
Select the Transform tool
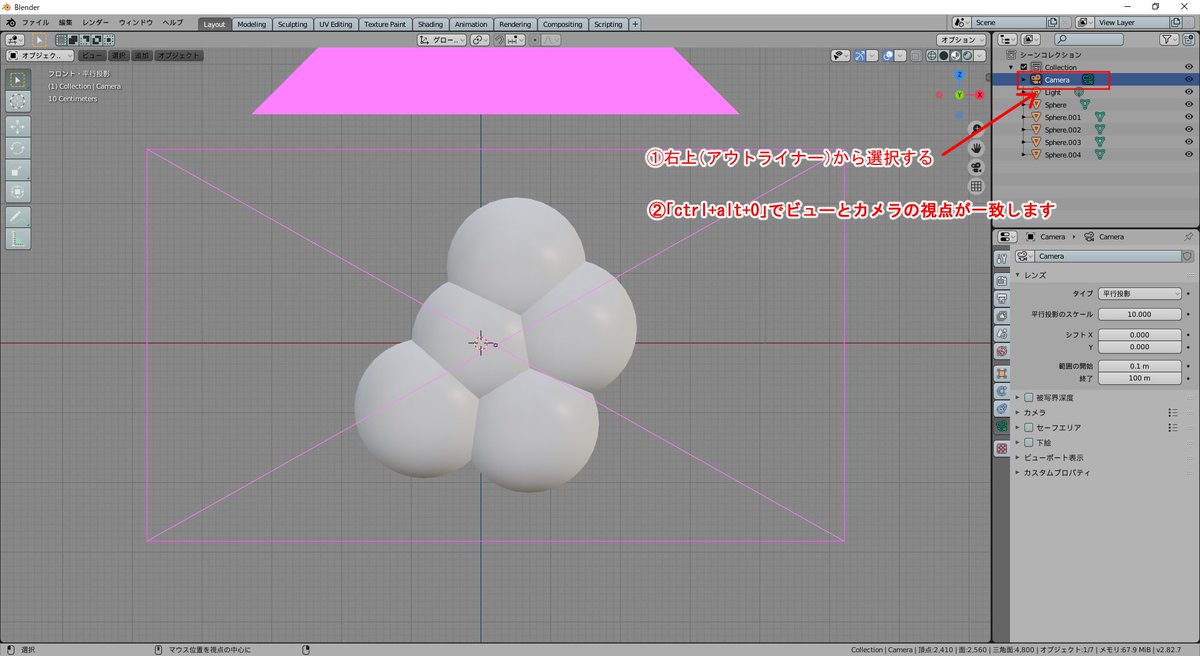pyautogui.click(x=19, y=191)
